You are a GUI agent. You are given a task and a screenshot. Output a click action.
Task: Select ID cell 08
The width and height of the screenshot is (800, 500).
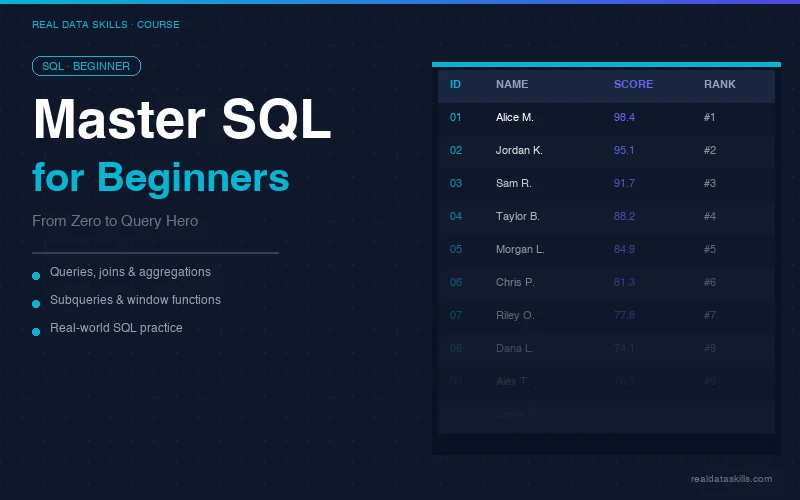pos(456,348)
